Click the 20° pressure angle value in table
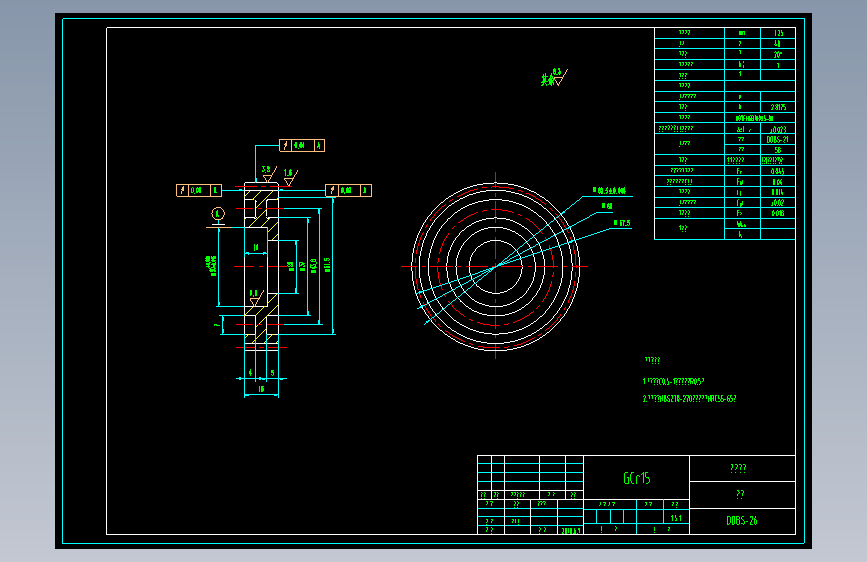This screenshot has height=562, width=867. (777, 55)
